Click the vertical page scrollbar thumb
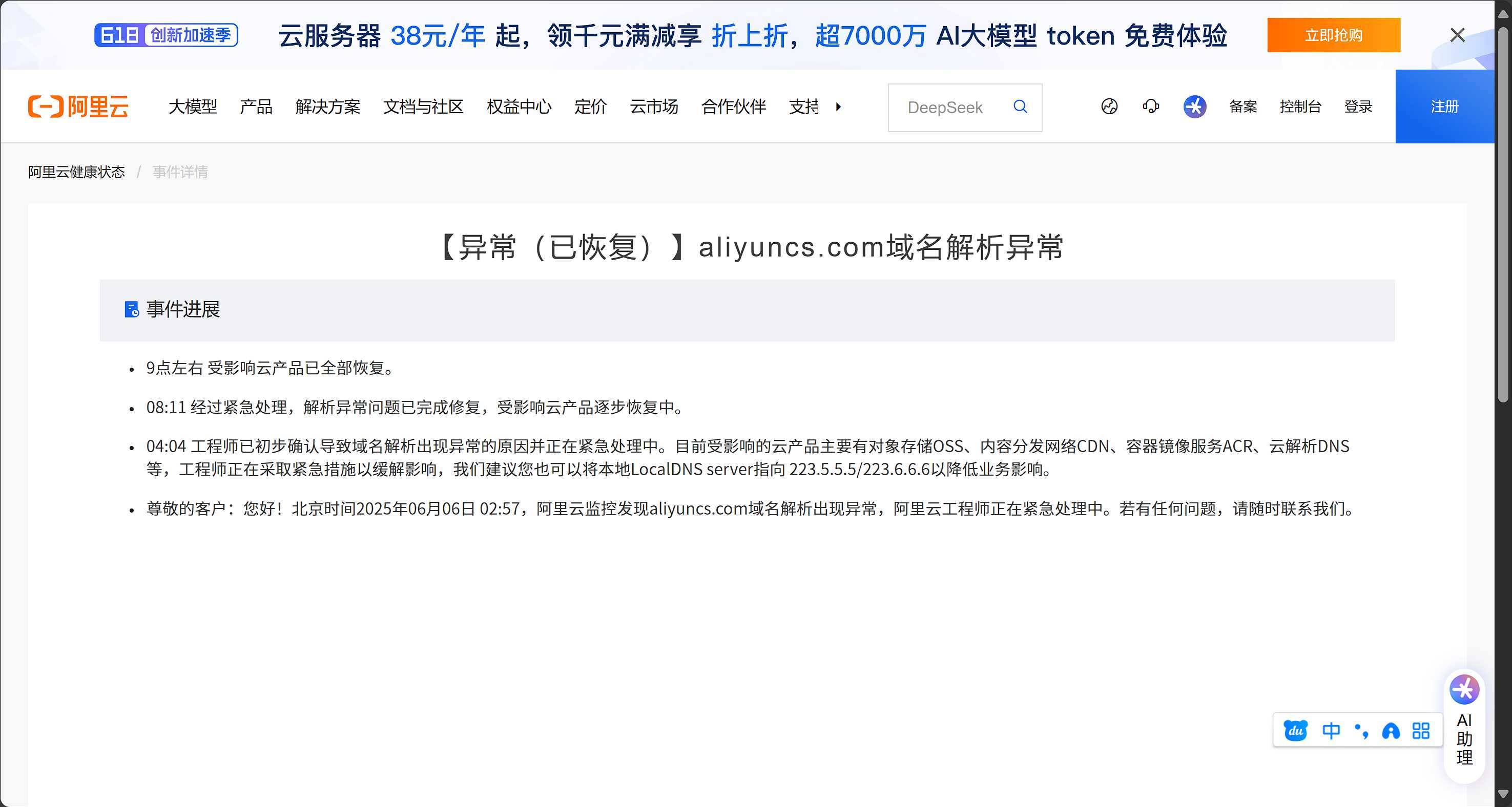 click(1503, 214)
